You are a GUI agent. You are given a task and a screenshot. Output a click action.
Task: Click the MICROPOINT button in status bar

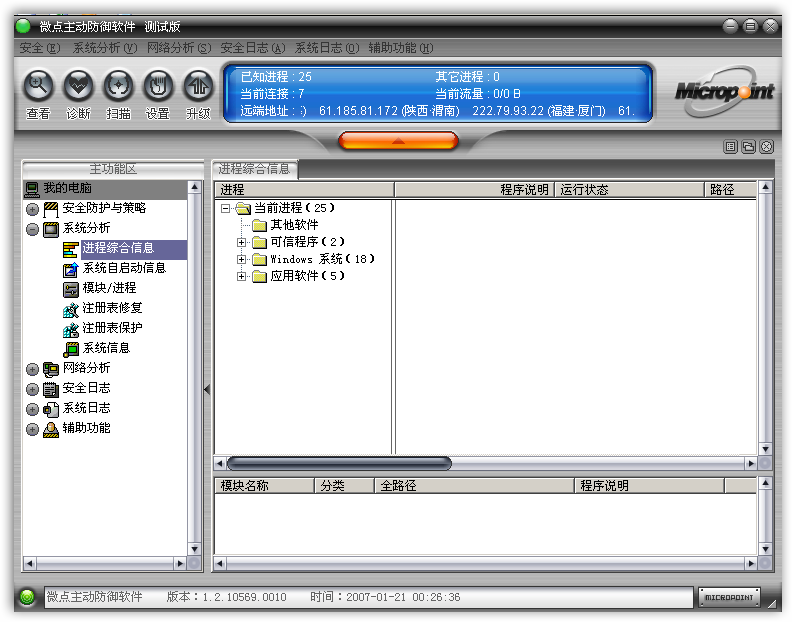click(729, 597)
